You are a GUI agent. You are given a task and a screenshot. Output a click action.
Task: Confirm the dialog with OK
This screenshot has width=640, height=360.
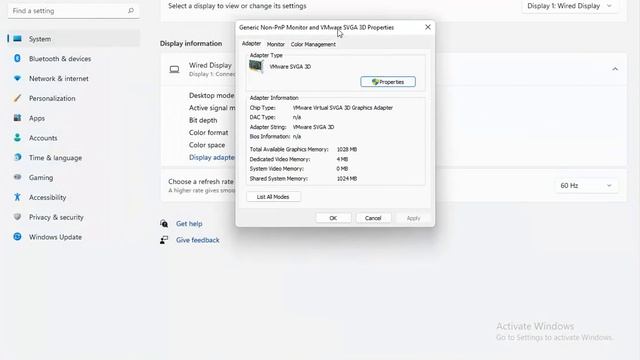[x=333, y=218]
